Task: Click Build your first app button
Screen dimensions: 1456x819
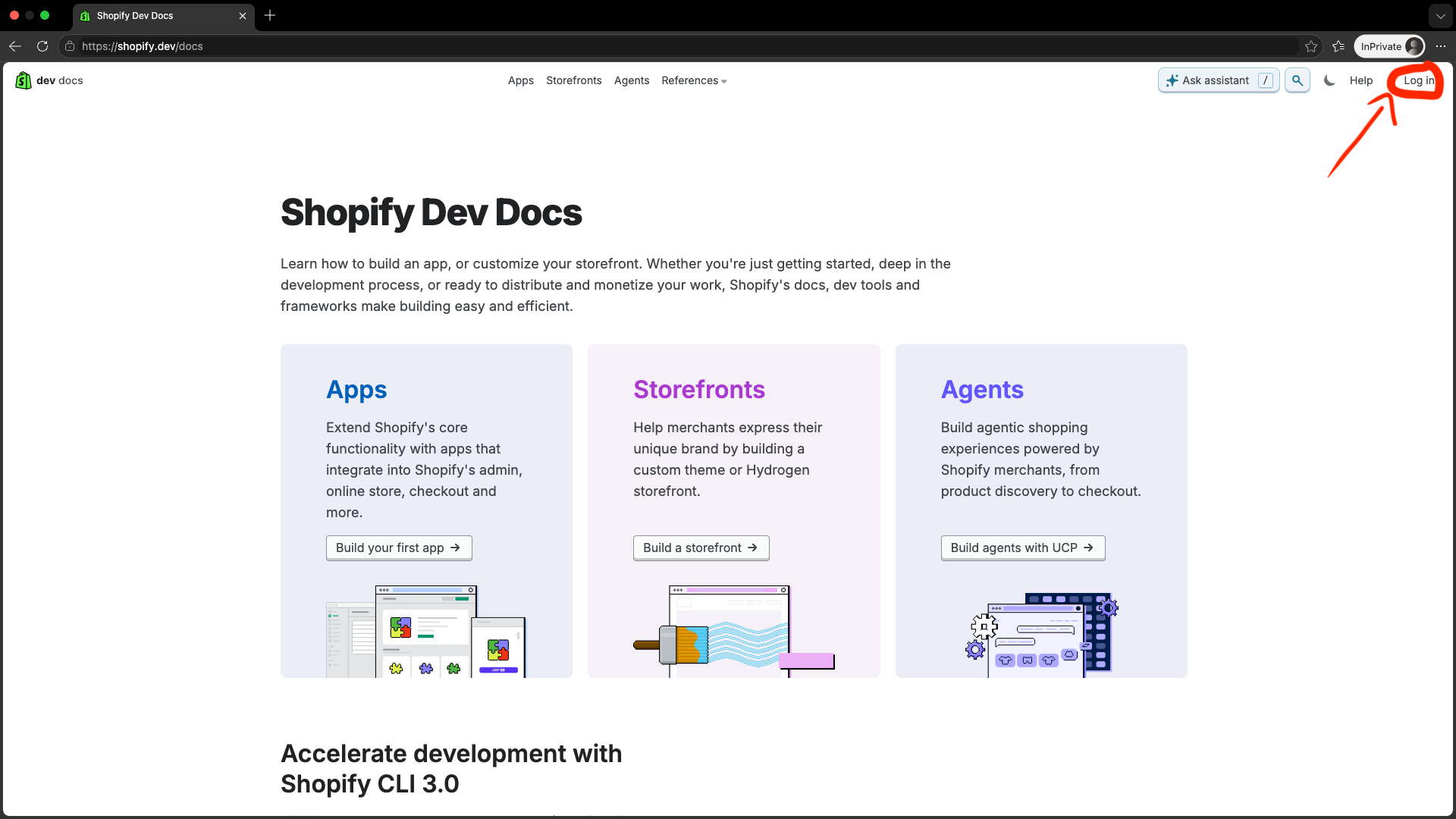Action: tap(399, 548)
